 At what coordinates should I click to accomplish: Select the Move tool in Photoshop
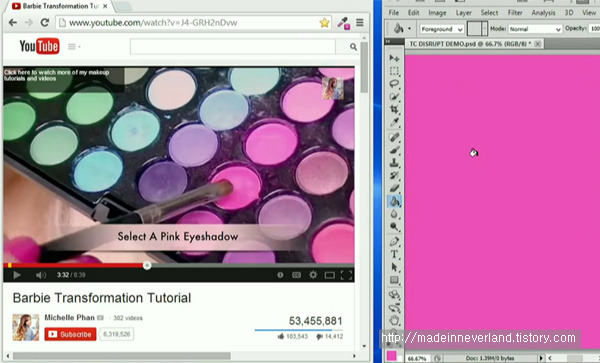394,58
